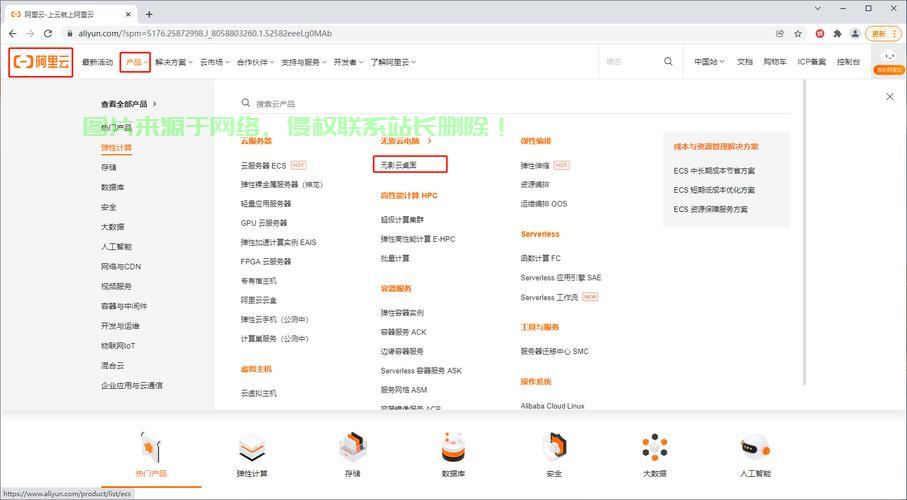Click the mega menu vertical scrollbar

coord(804,231)
